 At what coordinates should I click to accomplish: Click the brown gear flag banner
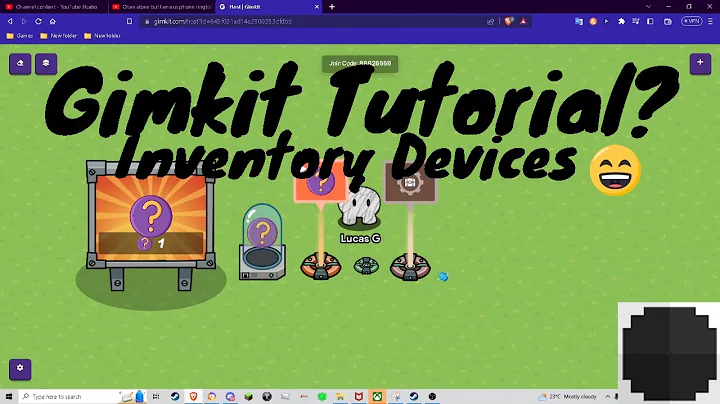coord(410,184)
